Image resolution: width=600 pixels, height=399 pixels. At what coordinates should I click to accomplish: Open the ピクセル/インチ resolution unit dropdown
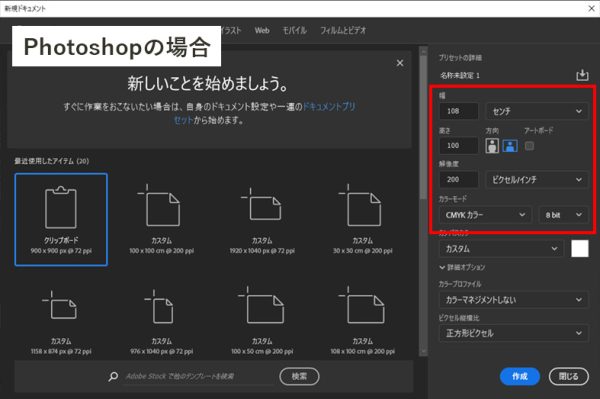(x=537, y=179)
